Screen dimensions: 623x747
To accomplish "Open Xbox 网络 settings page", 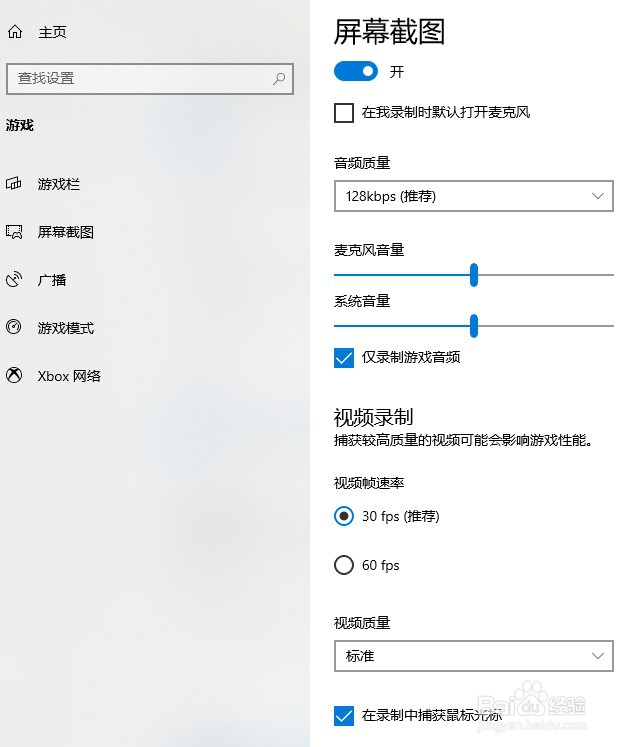I will (69, 376).
